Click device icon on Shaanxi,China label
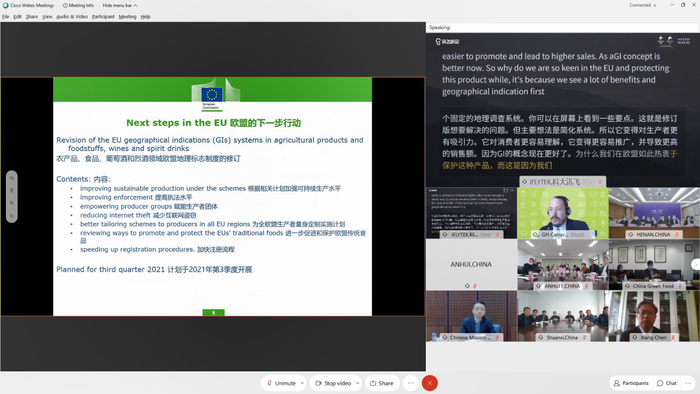Screen dimensions: 700x394 point(541,337)
